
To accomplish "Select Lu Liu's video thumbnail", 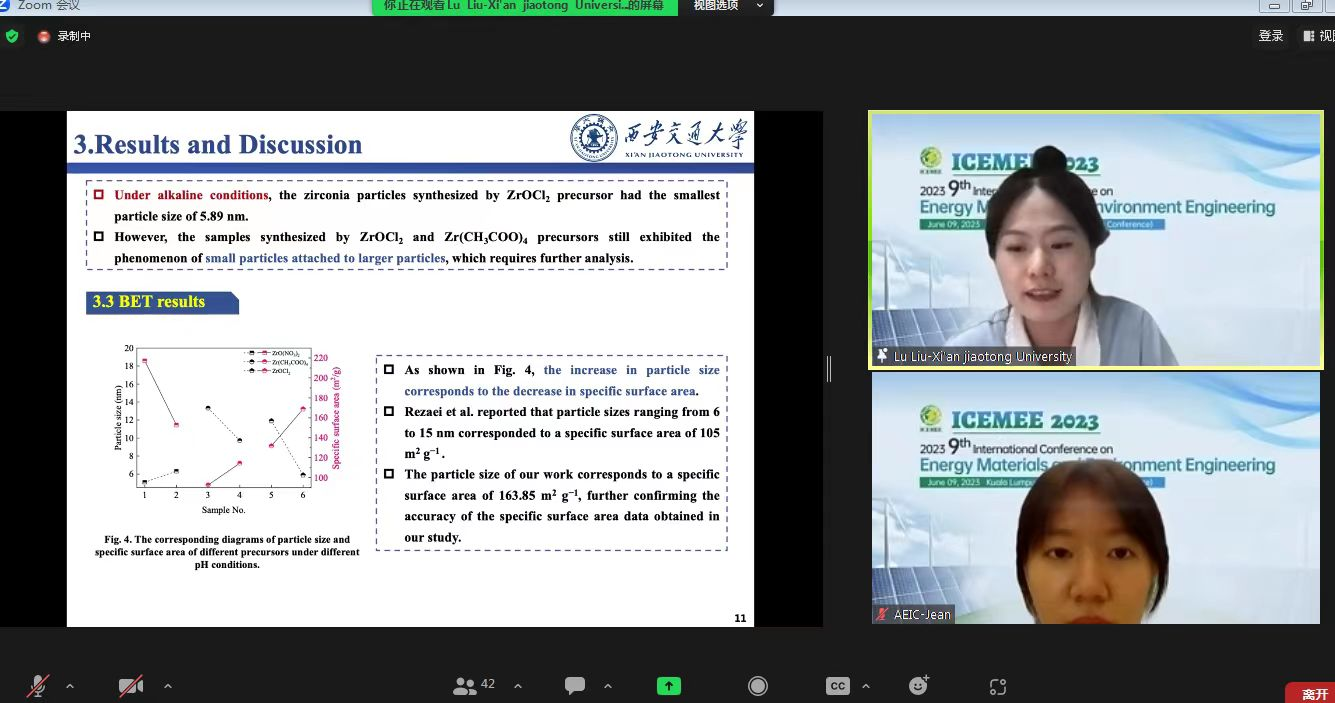I will [x=1095, y=240].
